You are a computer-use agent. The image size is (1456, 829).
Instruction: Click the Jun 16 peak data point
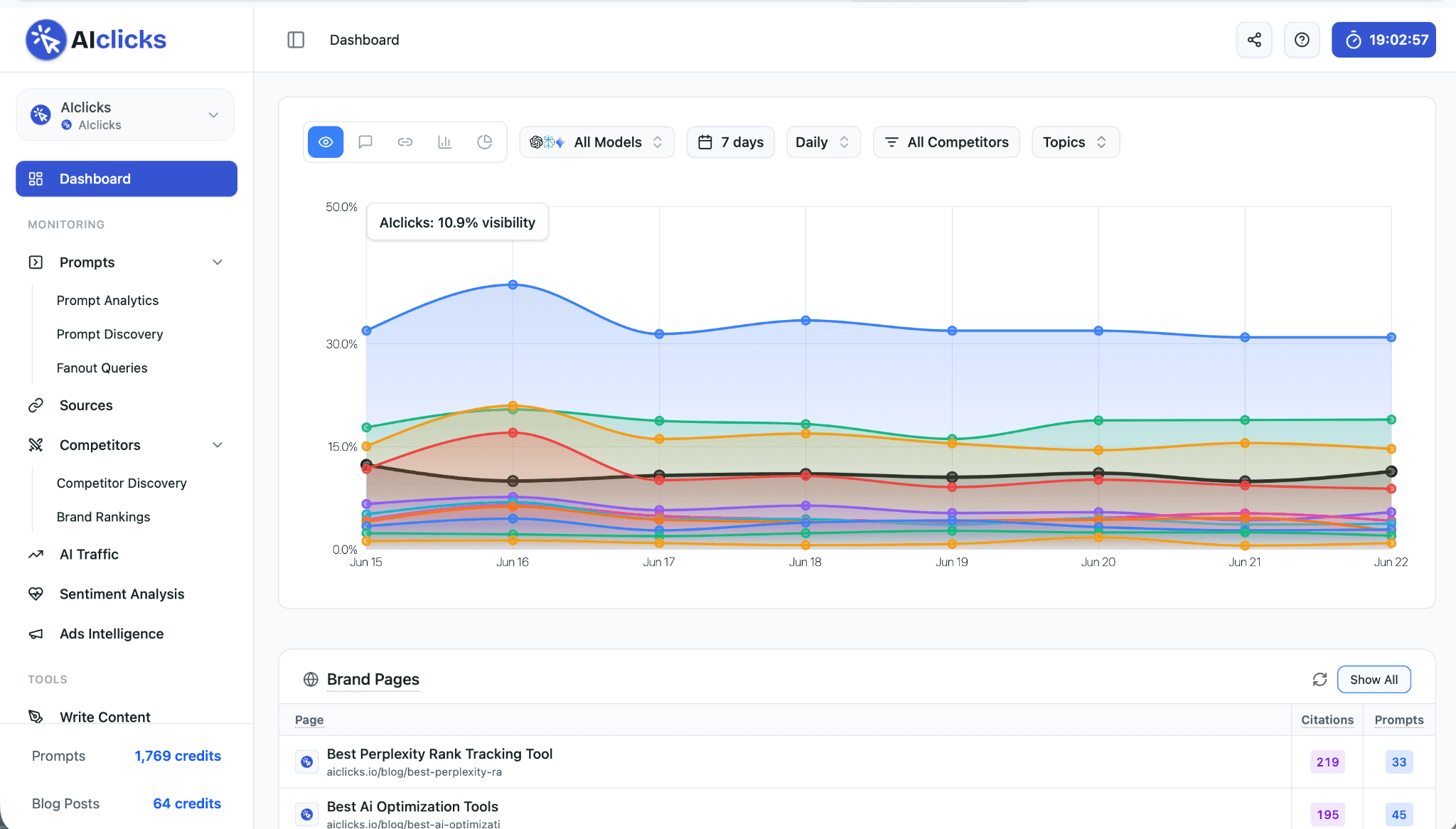(513, 284)
